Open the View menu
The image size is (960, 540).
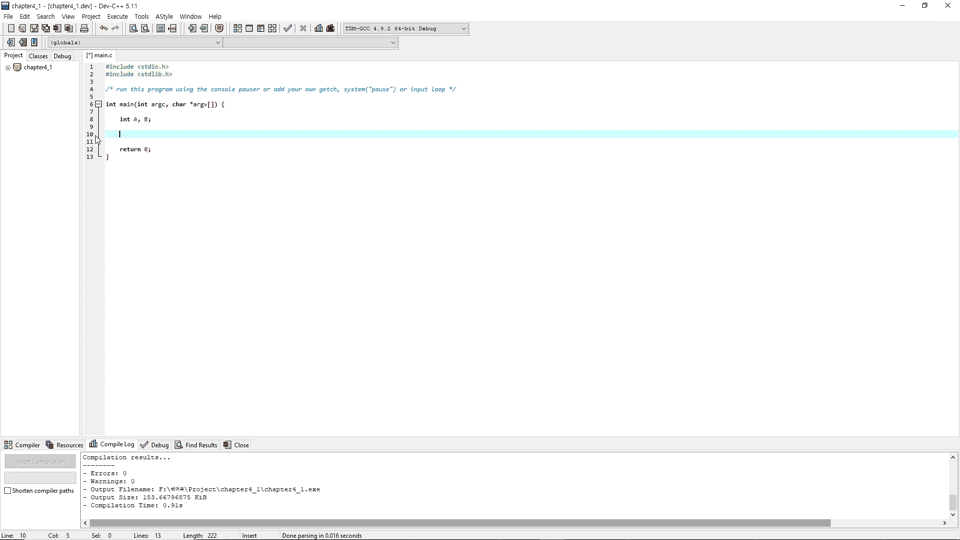pos(68,17)
